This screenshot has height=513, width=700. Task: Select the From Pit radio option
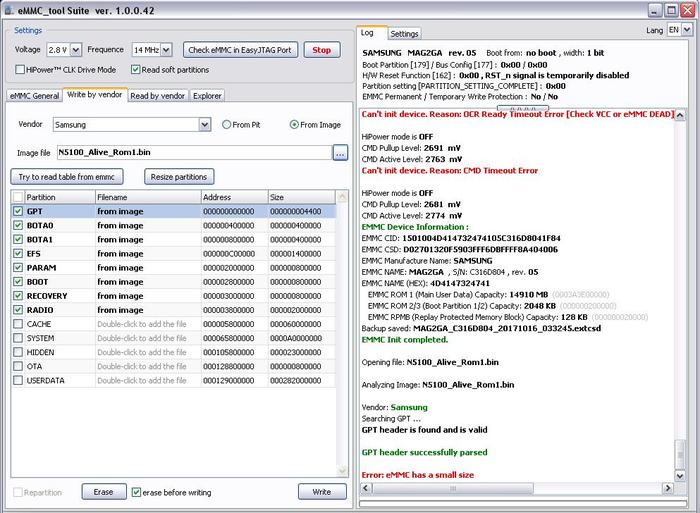click(x=226, y=125)
